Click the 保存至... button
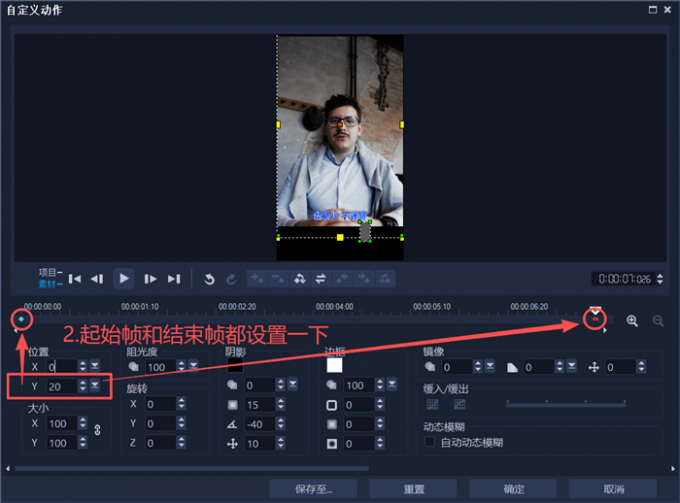 pyautogui.click(x=313, y=489)
